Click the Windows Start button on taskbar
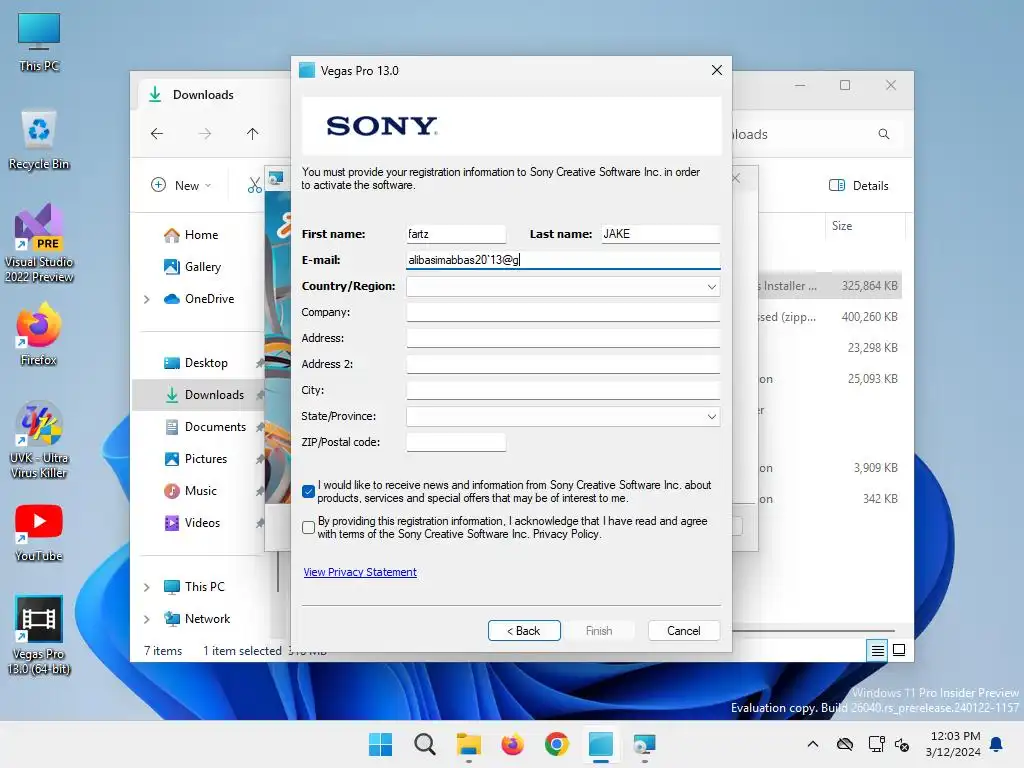 (x=380, y=744)
